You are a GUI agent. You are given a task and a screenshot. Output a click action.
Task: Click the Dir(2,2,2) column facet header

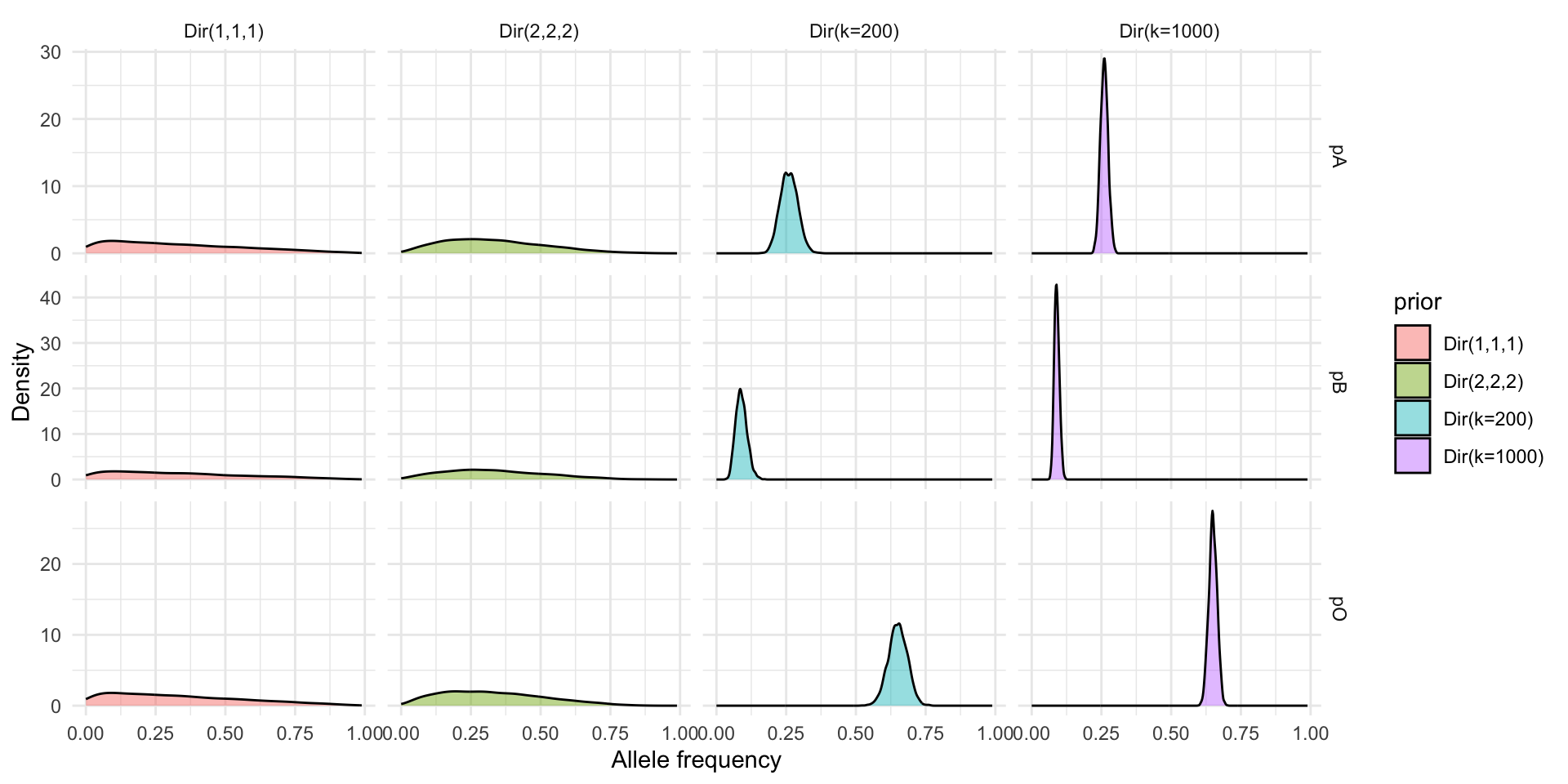click(x=539, y=32)
